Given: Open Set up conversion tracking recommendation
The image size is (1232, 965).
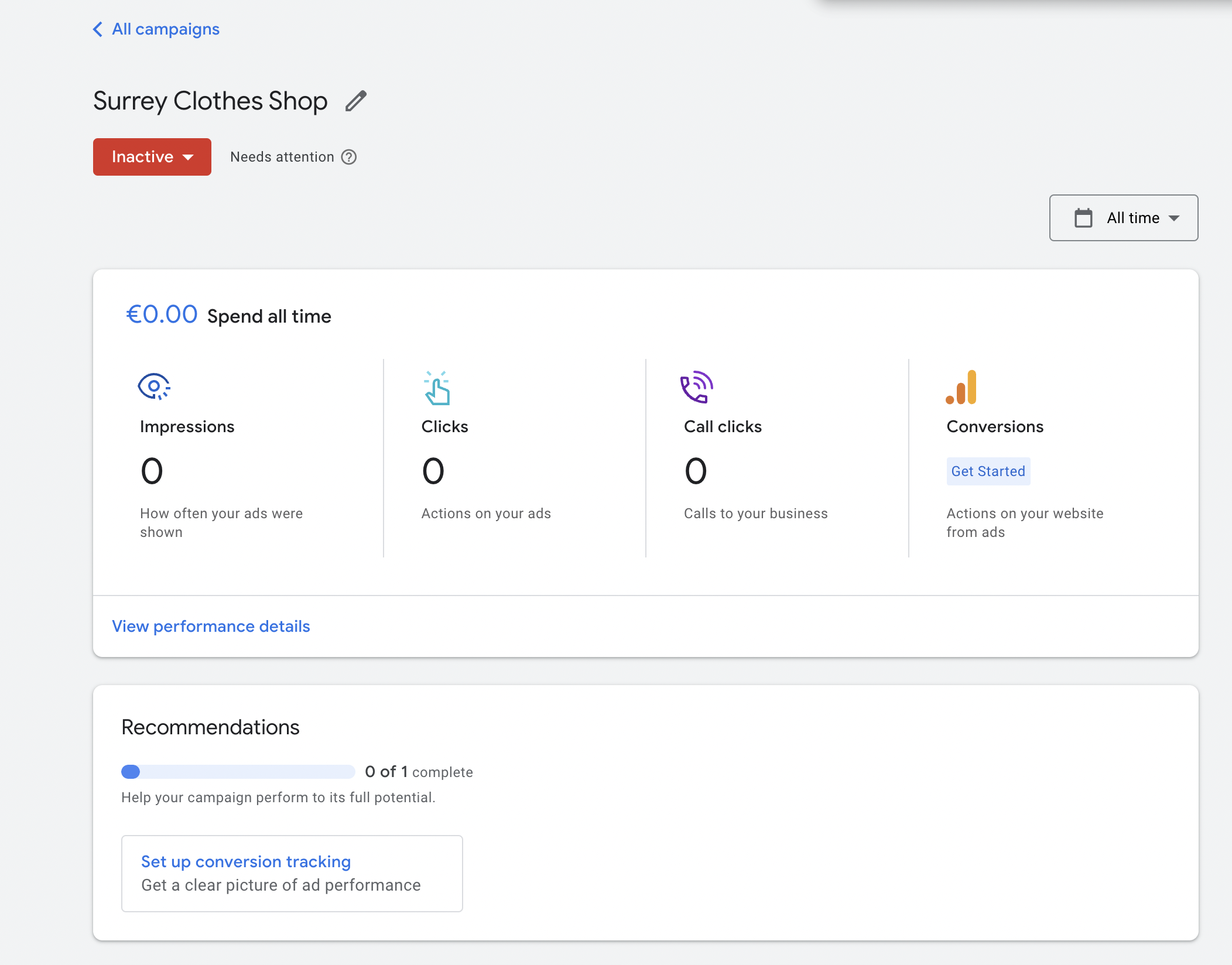Looking at the screenshot, I should [292, 874].
